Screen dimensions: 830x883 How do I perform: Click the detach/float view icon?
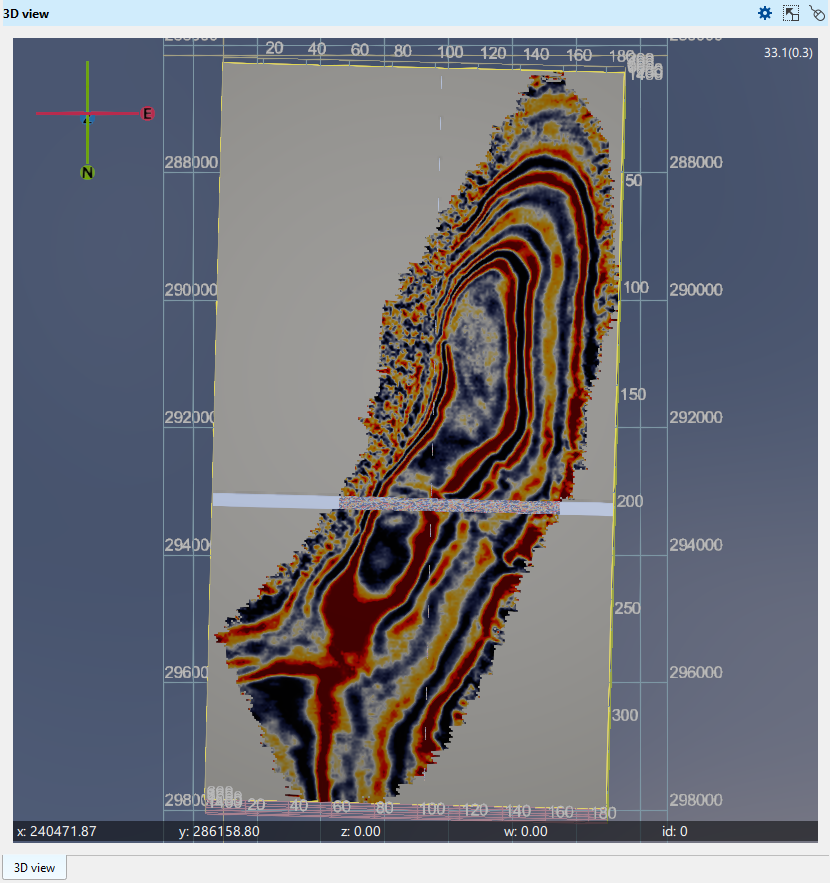(791, 13)
